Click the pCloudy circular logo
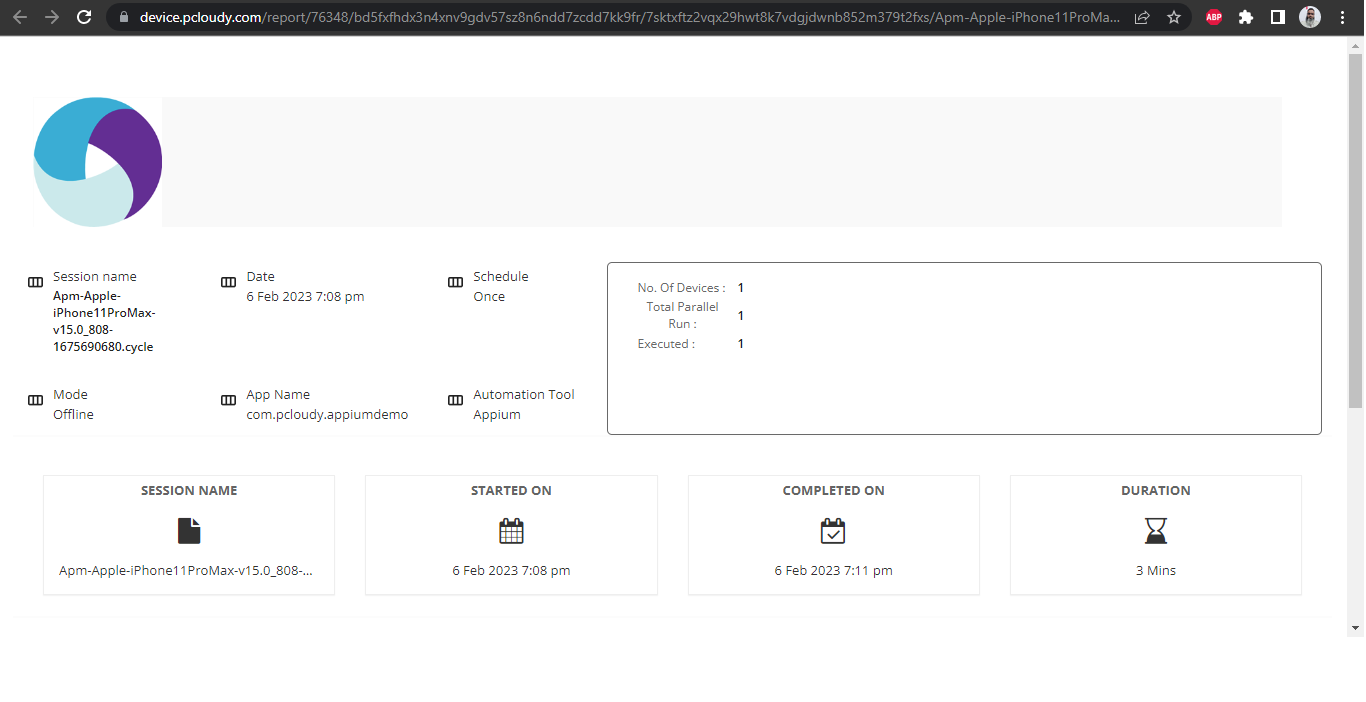The height and width of the screenshot is (702, 1366). [98, 162]
